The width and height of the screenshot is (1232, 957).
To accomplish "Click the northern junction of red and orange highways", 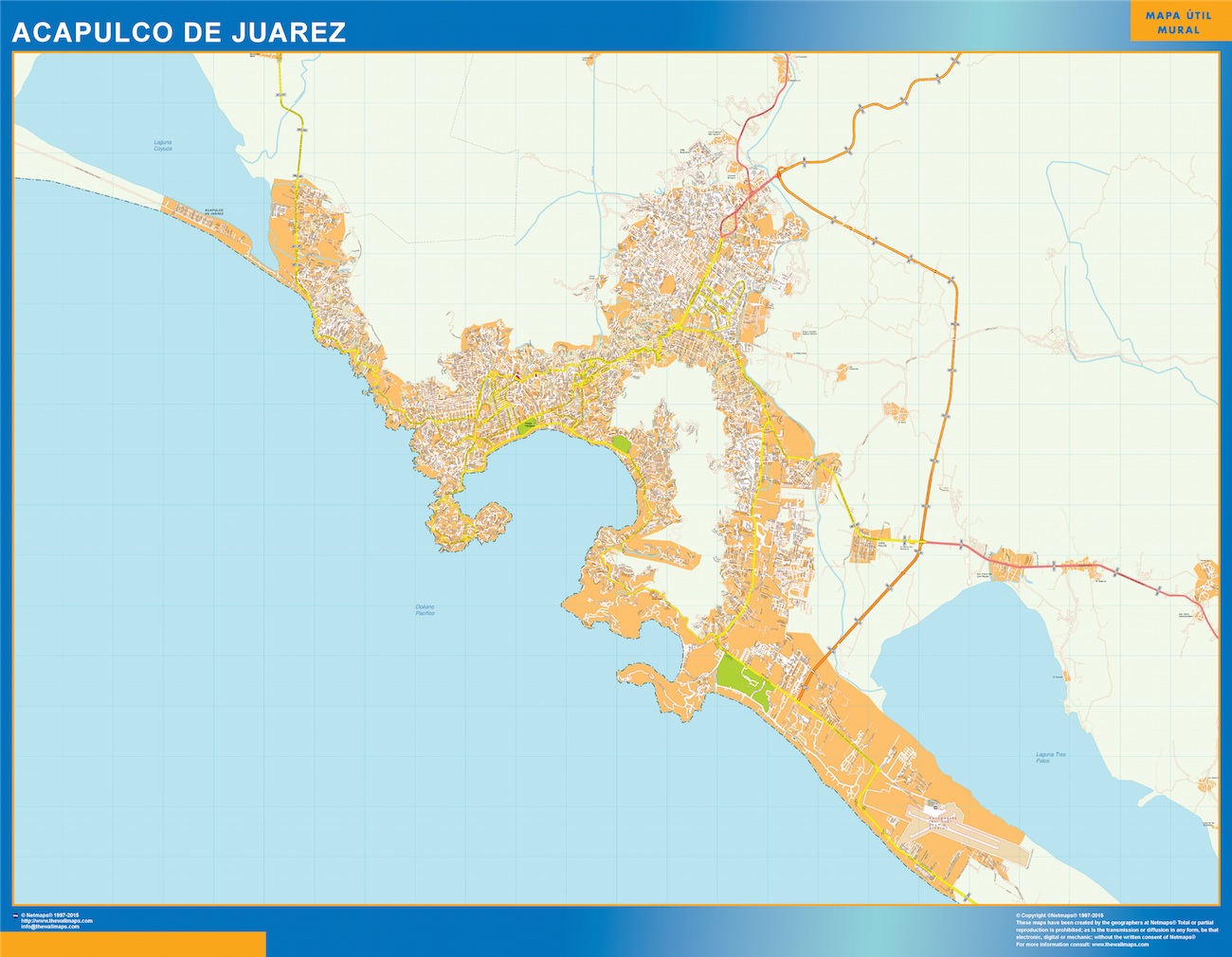I will [x=779, y=172].
